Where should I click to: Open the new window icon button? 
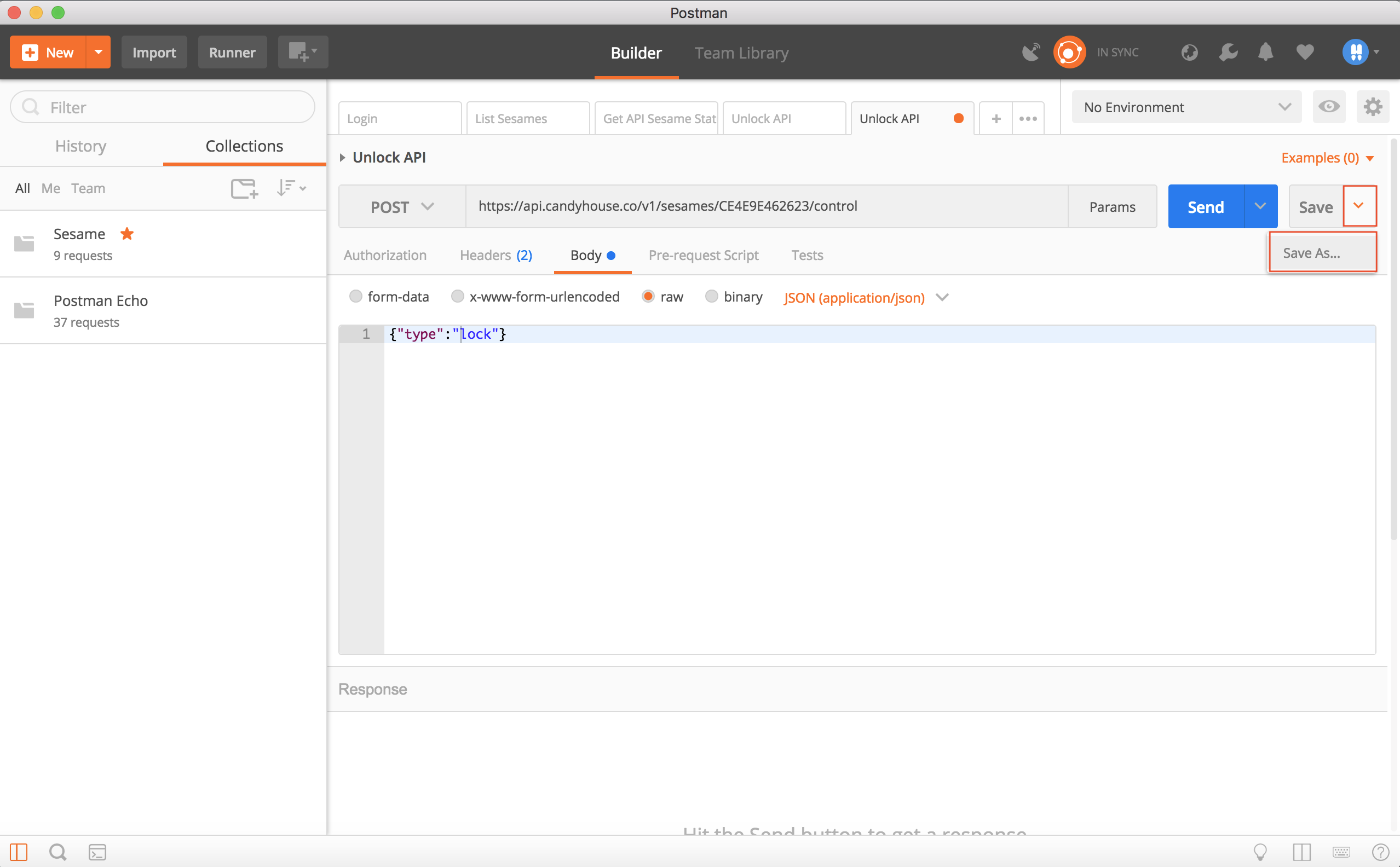[303, 52]
